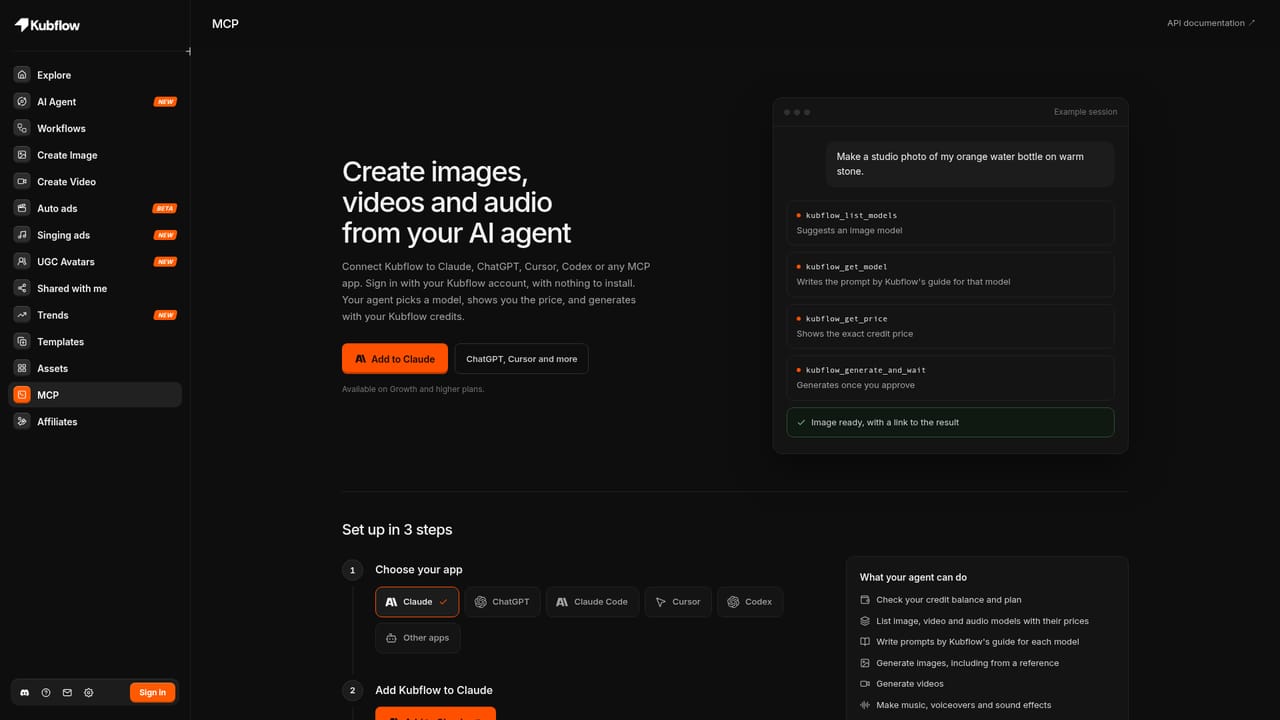The height and width of the screenshot is (720, 1280).
Task: Click the Shared with me icon
Action: click(x=22, y=288)
